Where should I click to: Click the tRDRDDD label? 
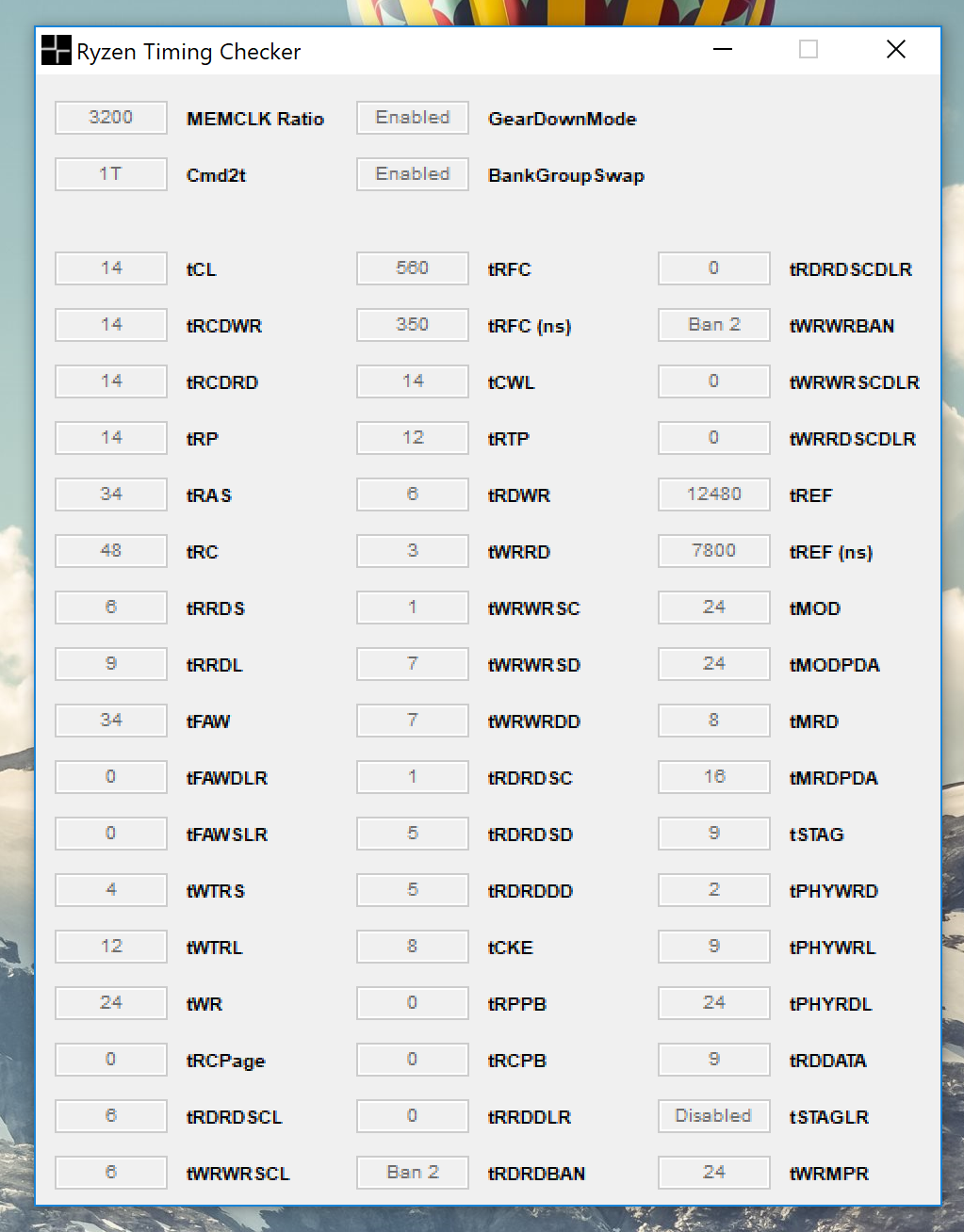click(531, 891)
